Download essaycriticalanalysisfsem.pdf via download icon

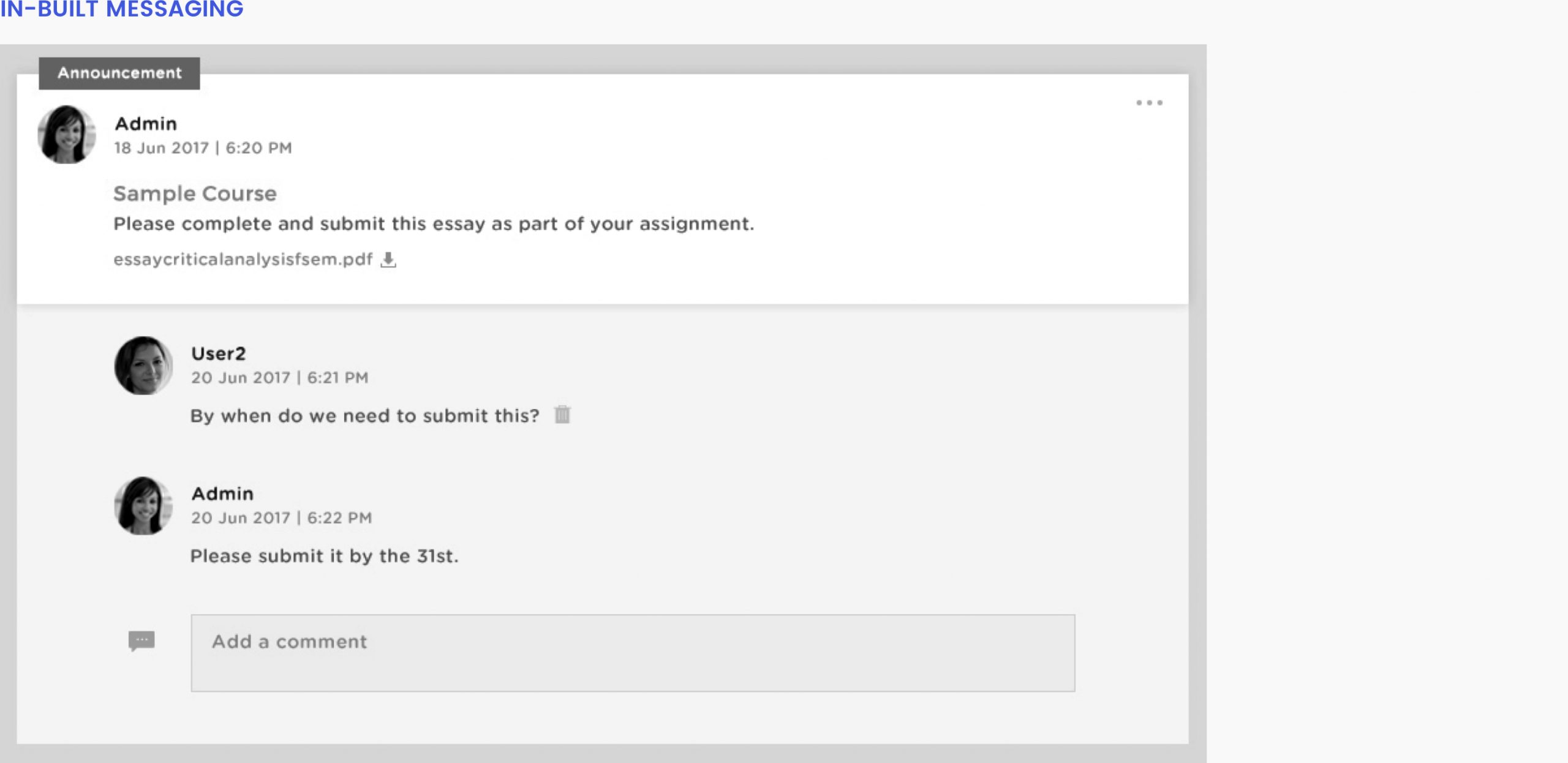click(388, 260)
